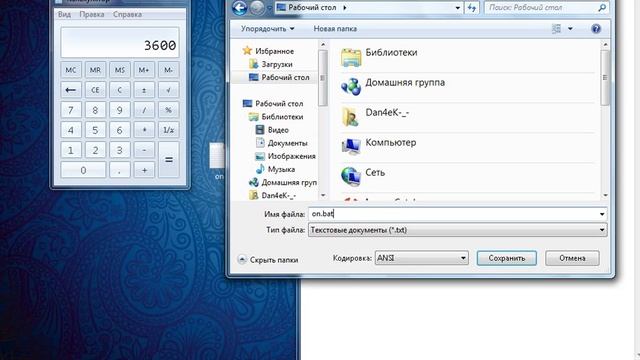Viewport: 640px width, 360px height.
Task: Click the search magnifier icon
Action: click(602, 8)
